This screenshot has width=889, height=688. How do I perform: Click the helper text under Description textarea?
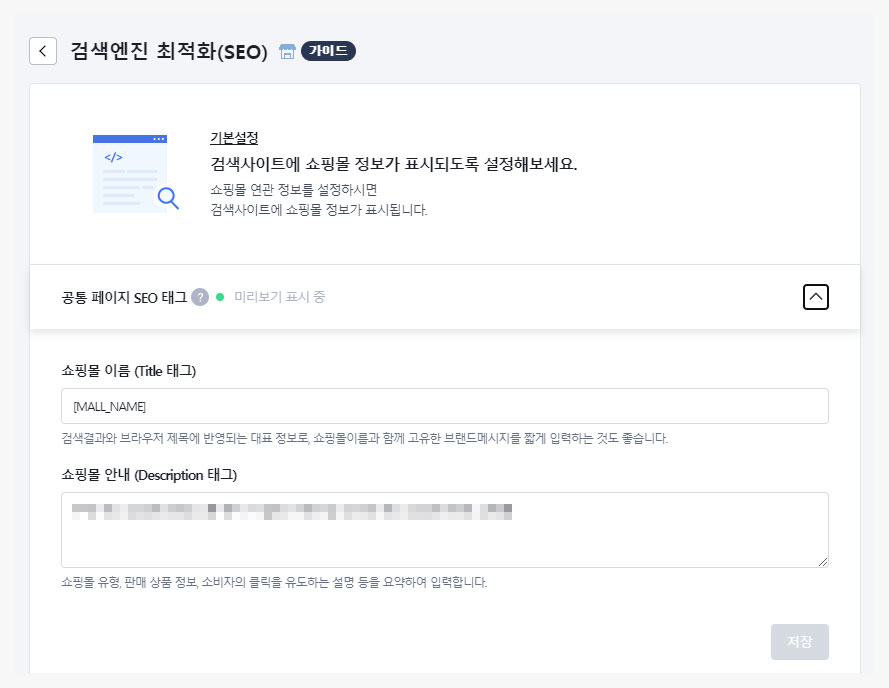(x=274, y=582)
